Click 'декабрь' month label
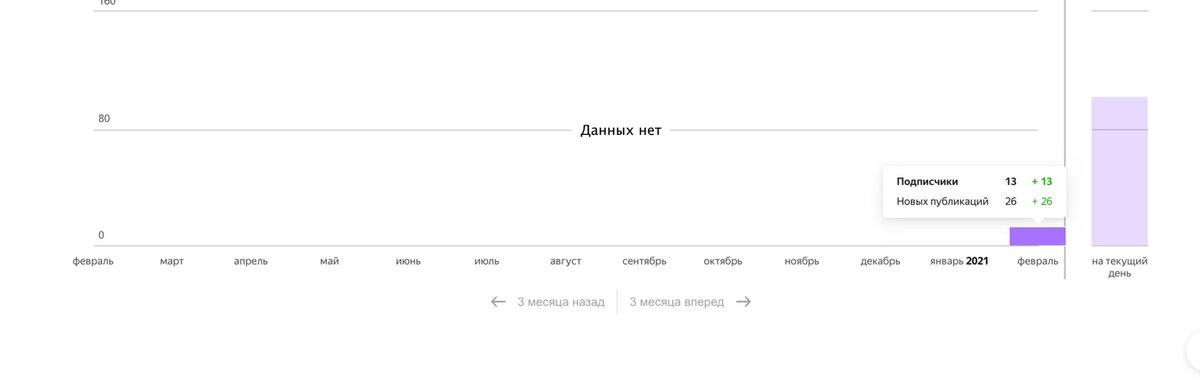Image resolution: width=1200 pixels, height=389 pixels. (880, 262)
